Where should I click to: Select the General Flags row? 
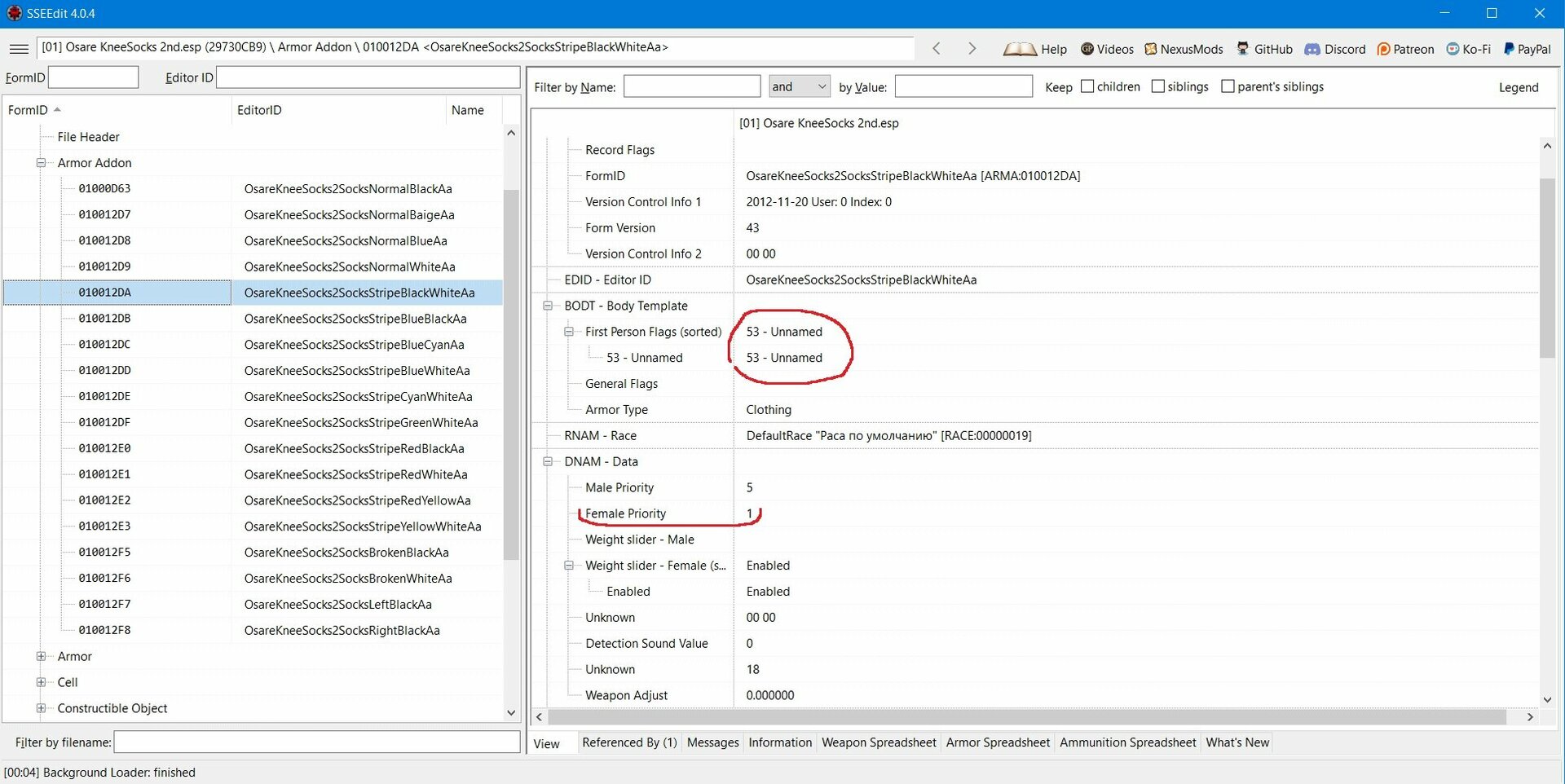[621, 384]
